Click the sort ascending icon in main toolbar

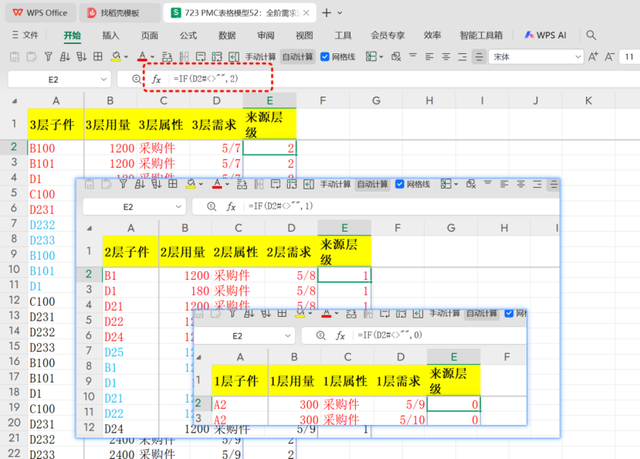pos(65,57)
